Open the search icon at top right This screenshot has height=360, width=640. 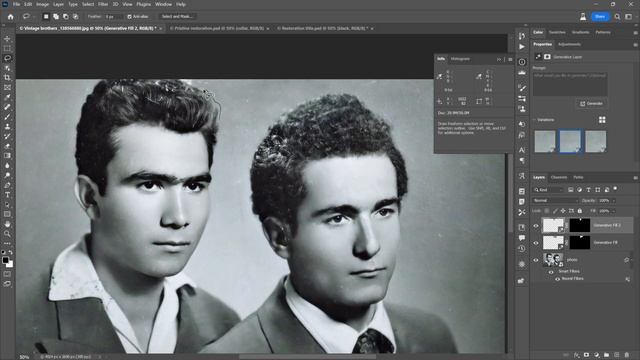[618, 17]
